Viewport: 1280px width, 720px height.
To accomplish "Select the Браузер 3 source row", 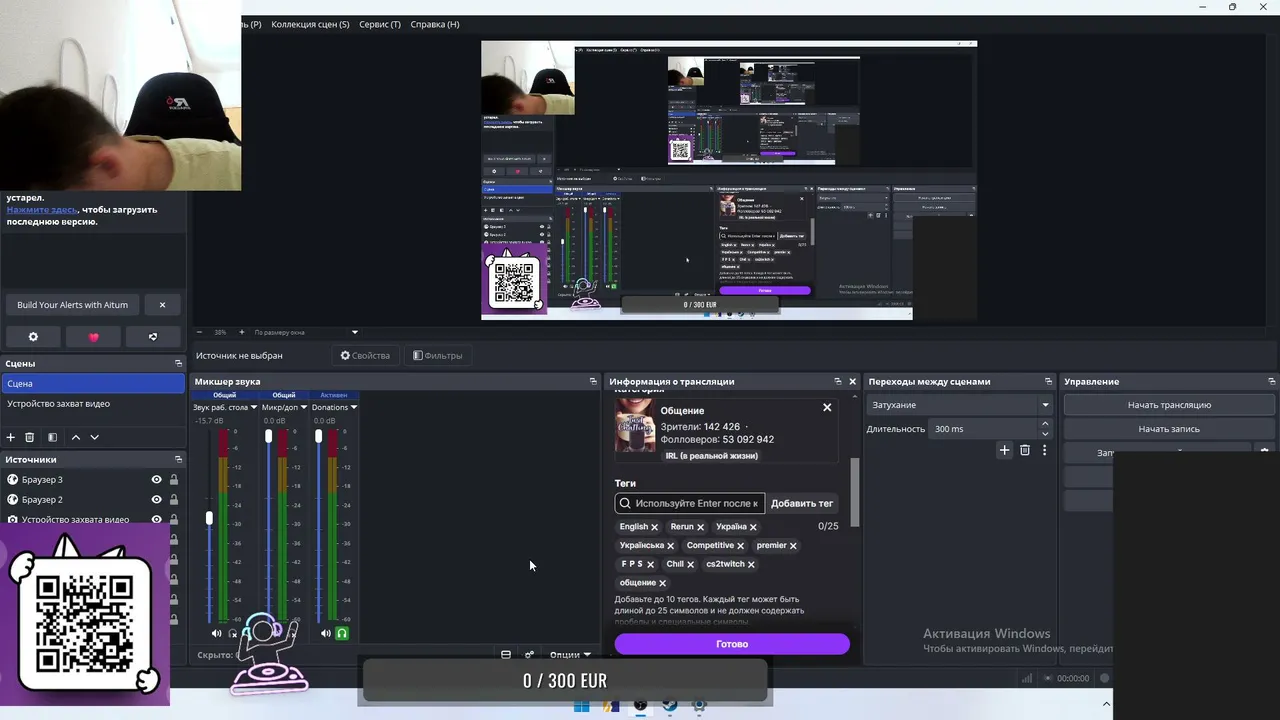I will click(x=94, y=480).
